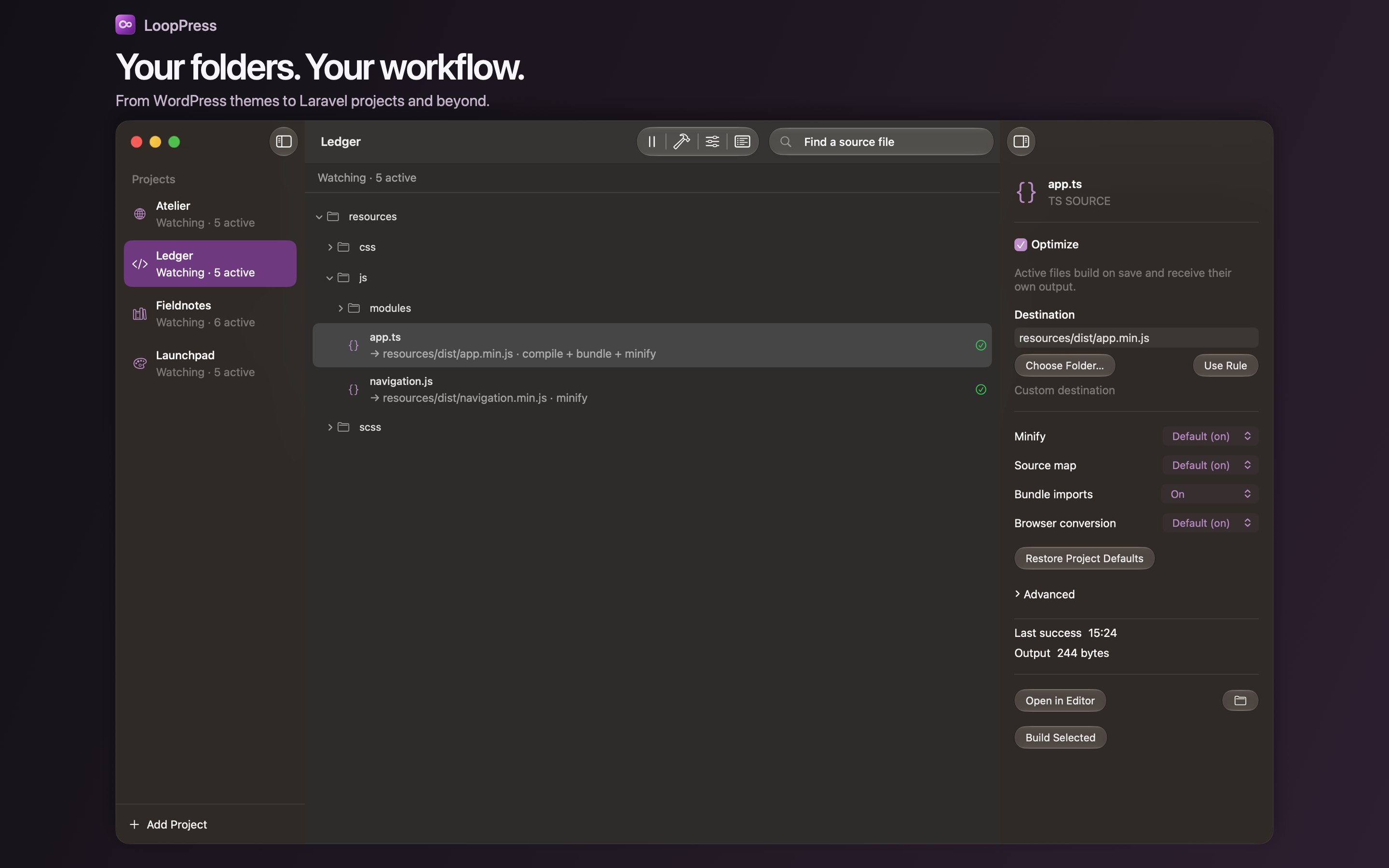Click the css folder icon
Viewport: 1389px width, 868px height.
click(x=343, y=247)
